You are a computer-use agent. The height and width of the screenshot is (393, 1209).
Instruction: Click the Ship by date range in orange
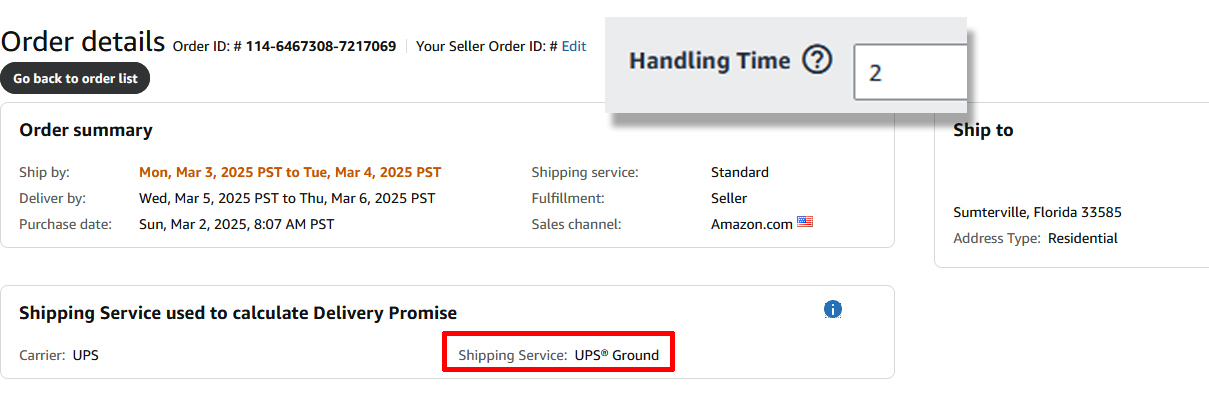290,172
